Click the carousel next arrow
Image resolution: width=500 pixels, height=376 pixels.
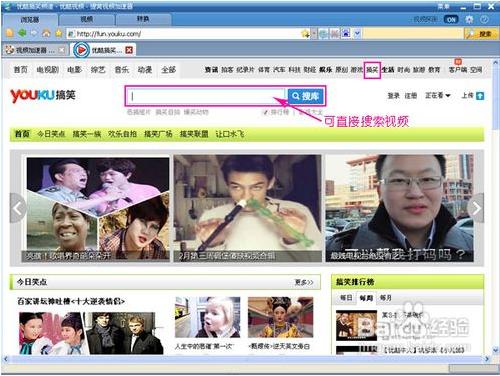point(476,208)
